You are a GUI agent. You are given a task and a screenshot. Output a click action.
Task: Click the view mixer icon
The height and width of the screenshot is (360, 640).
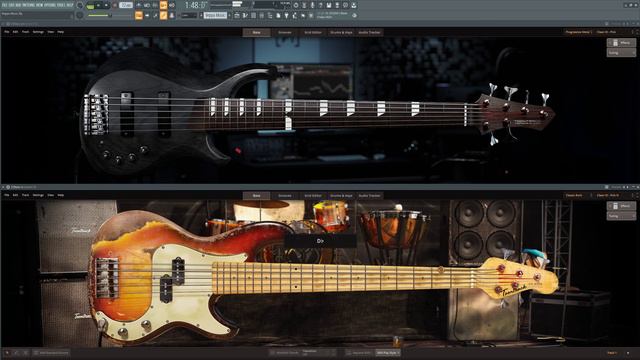click(x=262, y=16)
